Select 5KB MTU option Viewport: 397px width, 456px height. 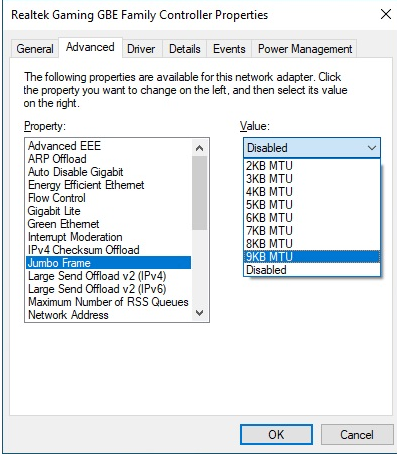click(x=312, y=205)
